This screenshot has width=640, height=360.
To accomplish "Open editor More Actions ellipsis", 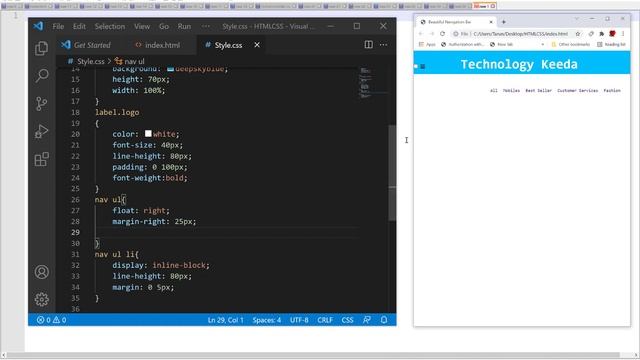I will coord(383,44).
